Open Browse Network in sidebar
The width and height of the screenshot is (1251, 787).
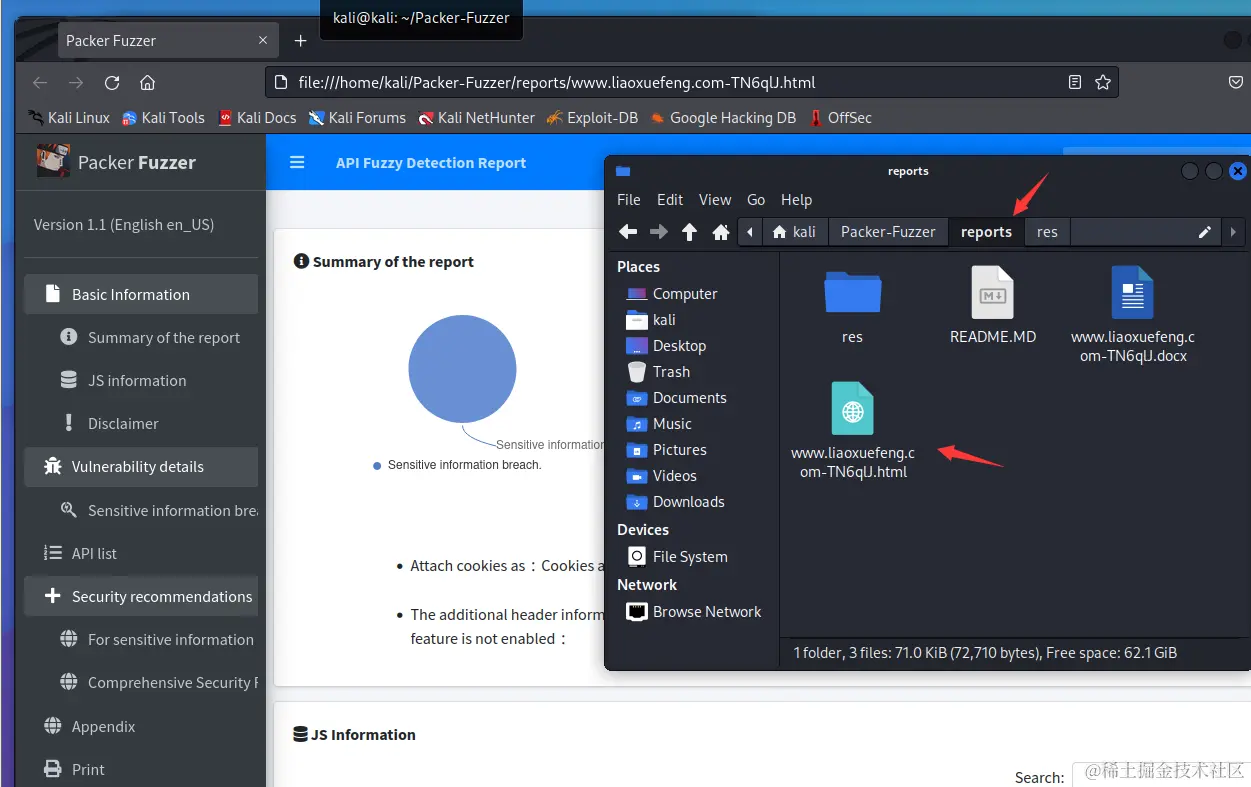coord(693,612)
